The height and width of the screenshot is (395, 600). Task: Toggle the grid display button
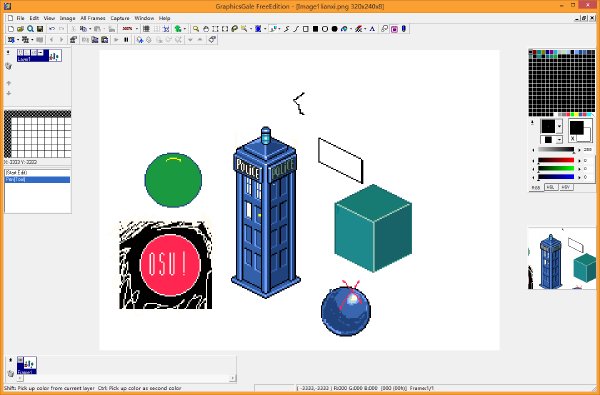(x=146, y=29)
